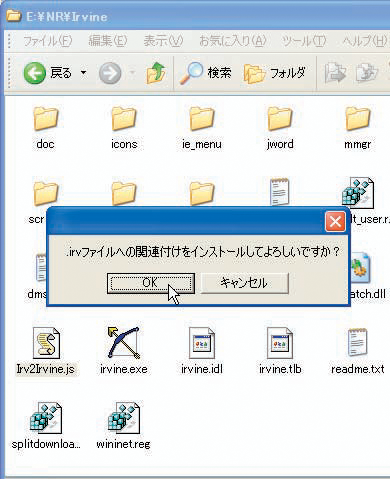
Task: Open the ヘルプ(H) menu
Action: tap(365, 41)
